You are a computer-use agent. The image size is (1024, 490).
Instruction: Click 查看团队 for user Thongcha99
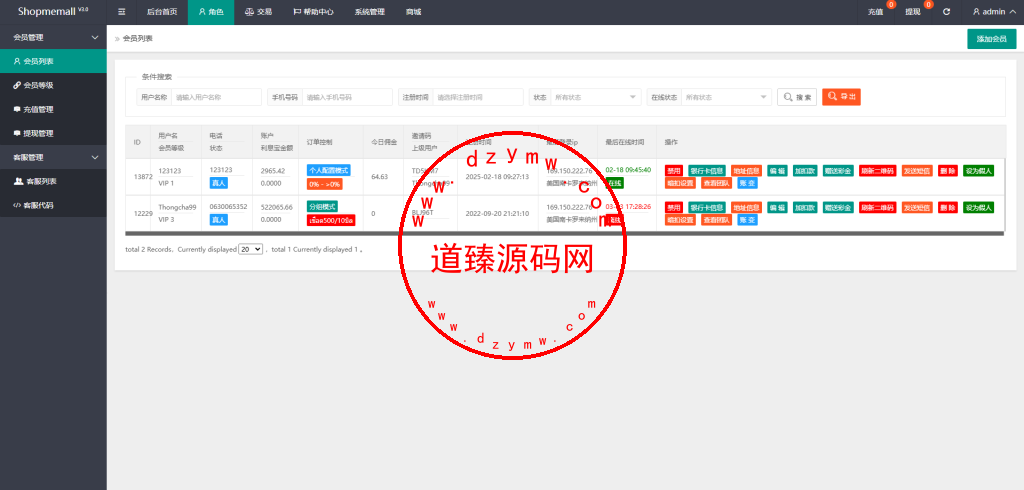[x=717, y=220]
